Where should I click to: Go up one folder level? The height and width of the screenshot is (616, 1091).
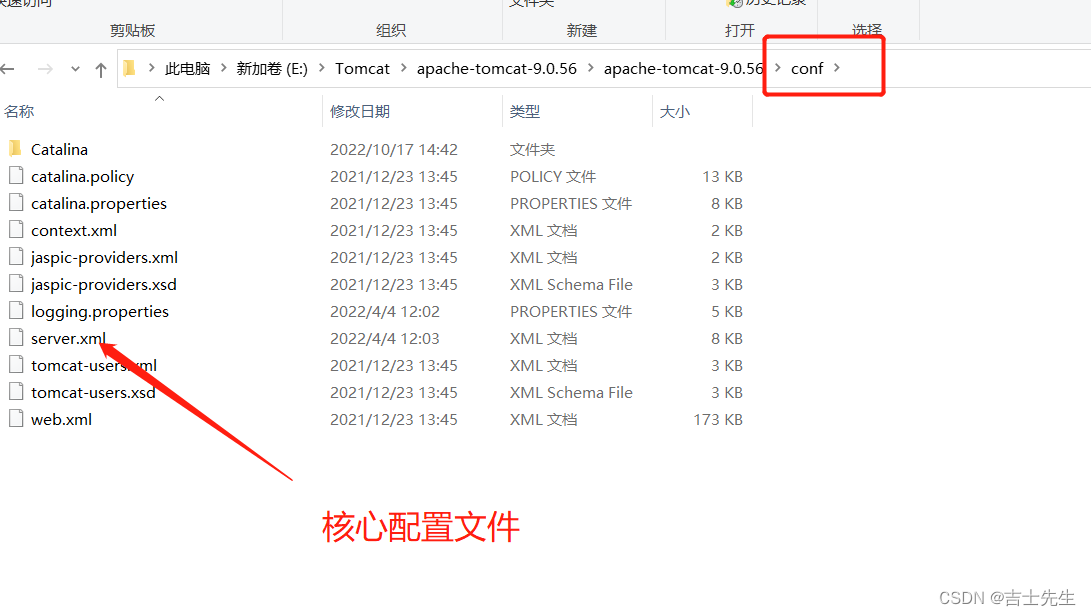coord(101,69)
